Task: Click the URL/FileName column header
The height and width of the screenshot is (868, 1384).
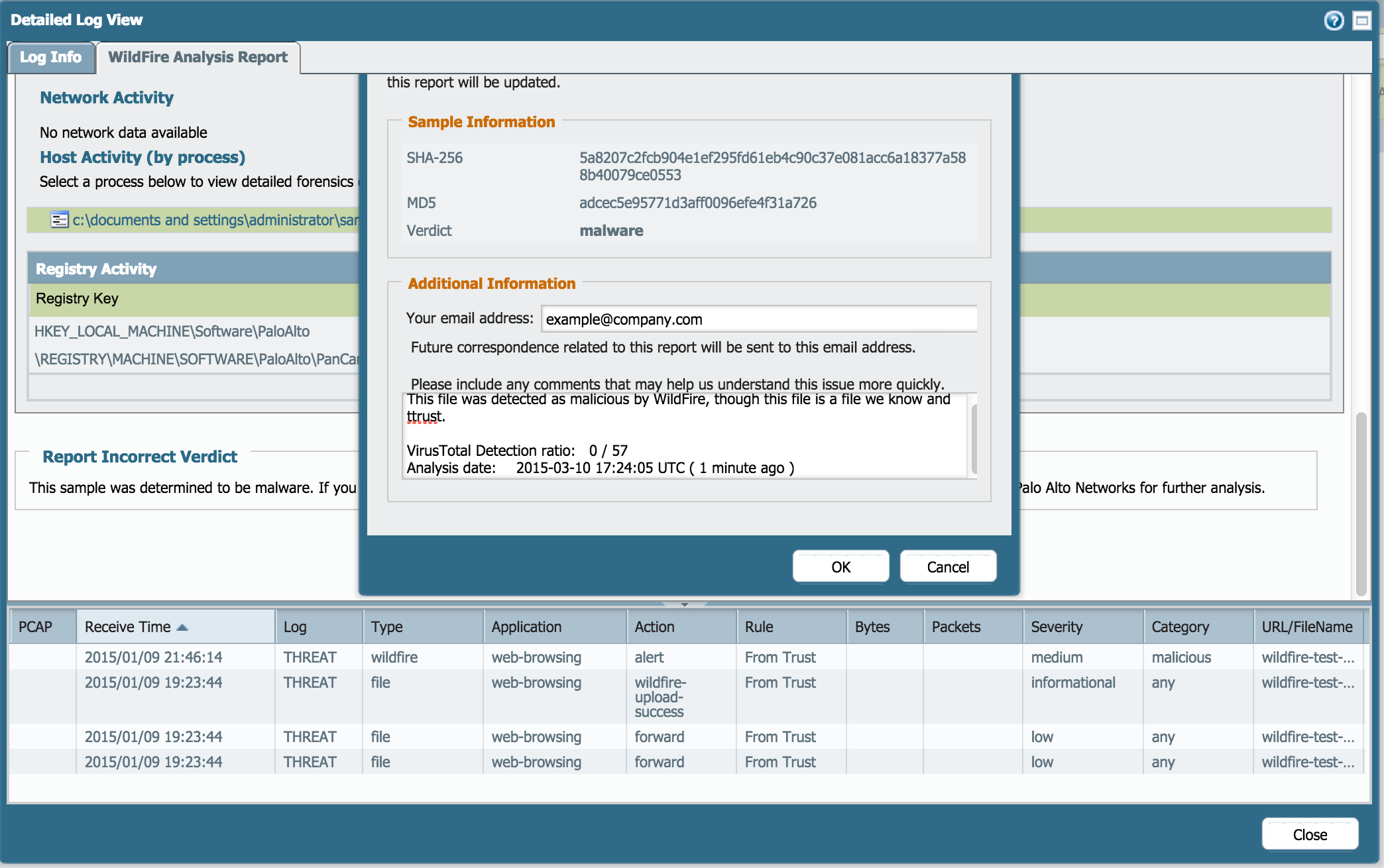Action: 1306,627
